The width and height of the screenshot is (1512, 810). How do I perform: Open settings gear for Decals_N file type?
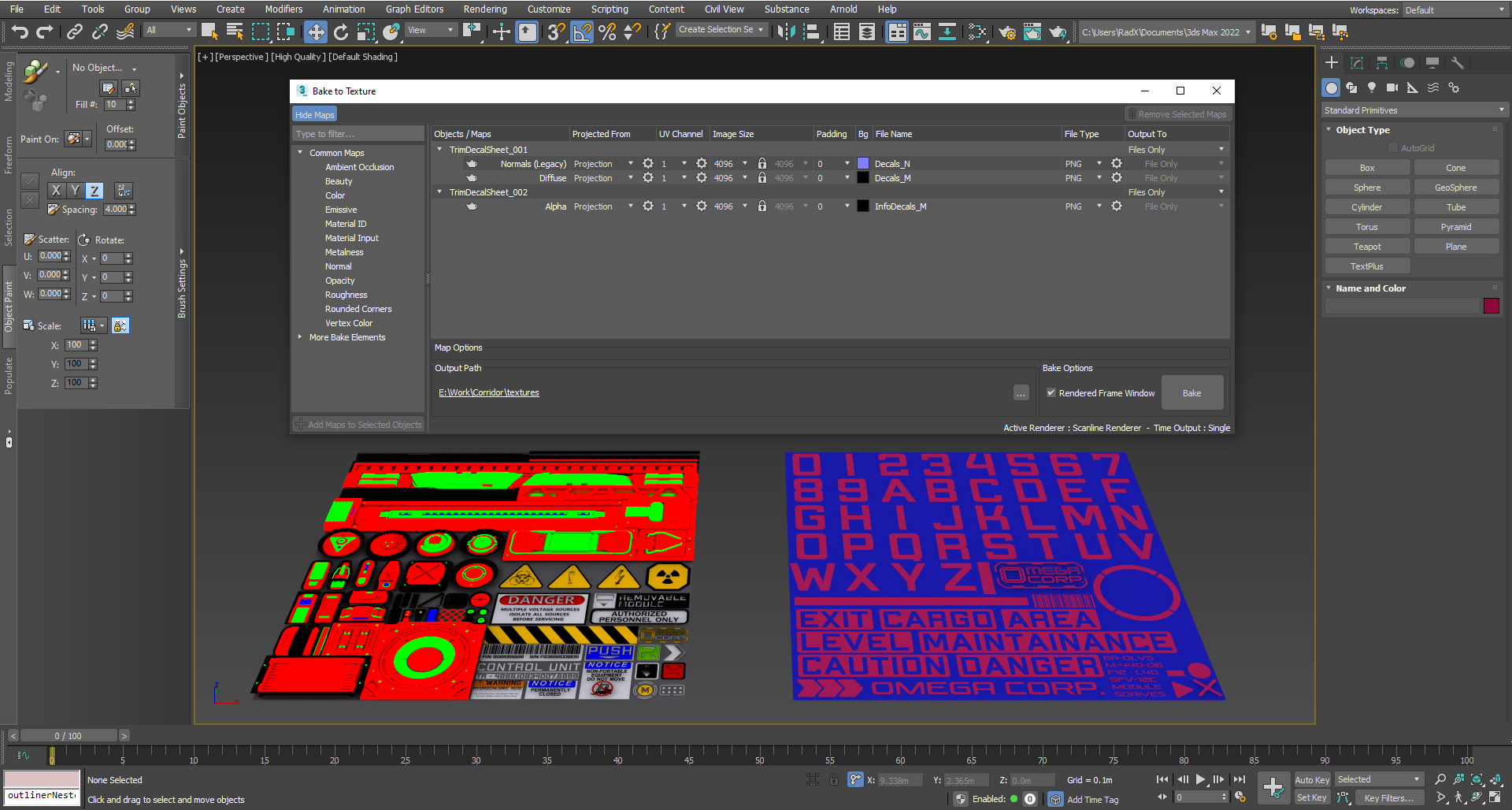point(1116,164)
